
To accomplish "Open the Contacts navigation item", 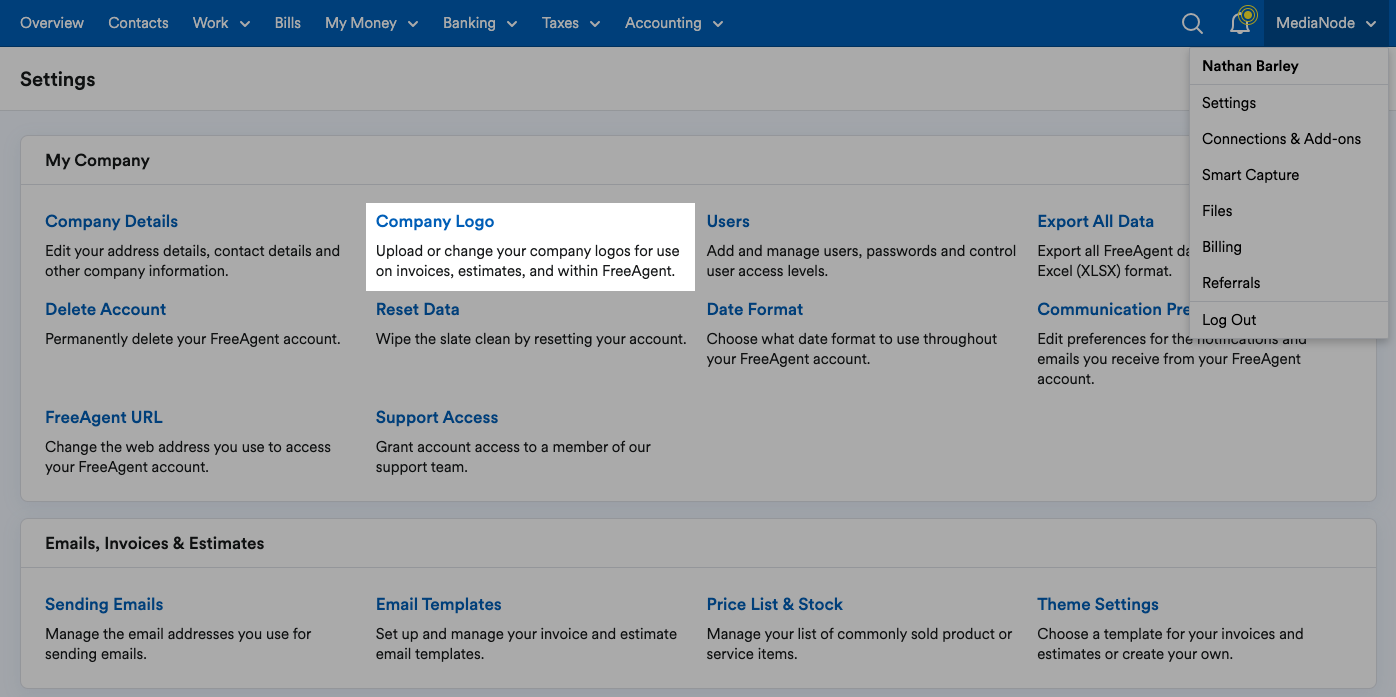I will 138,23.
